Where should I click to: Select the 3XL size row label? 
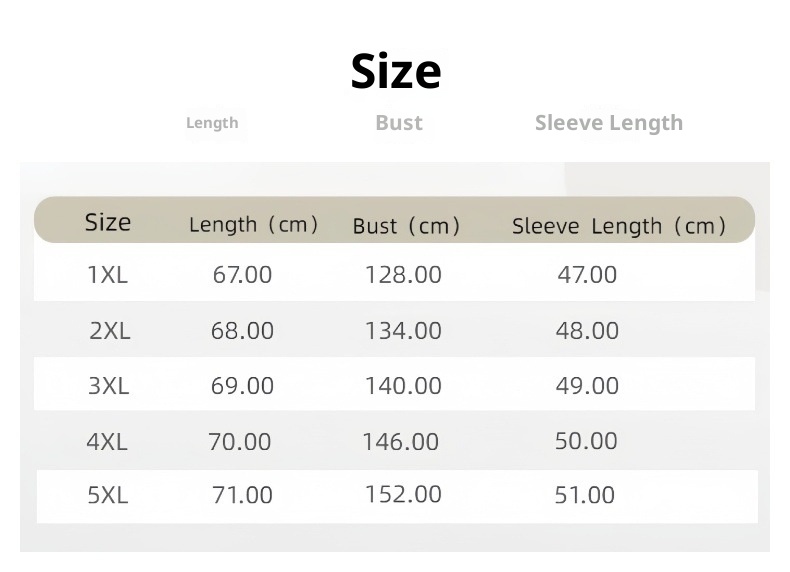[109, 386]
